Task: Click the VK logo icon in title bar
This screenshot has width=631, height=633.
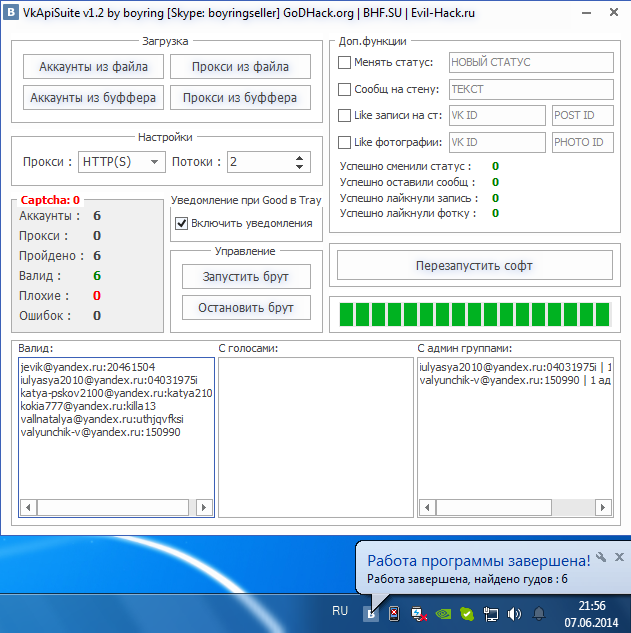Action: point(11,11)
